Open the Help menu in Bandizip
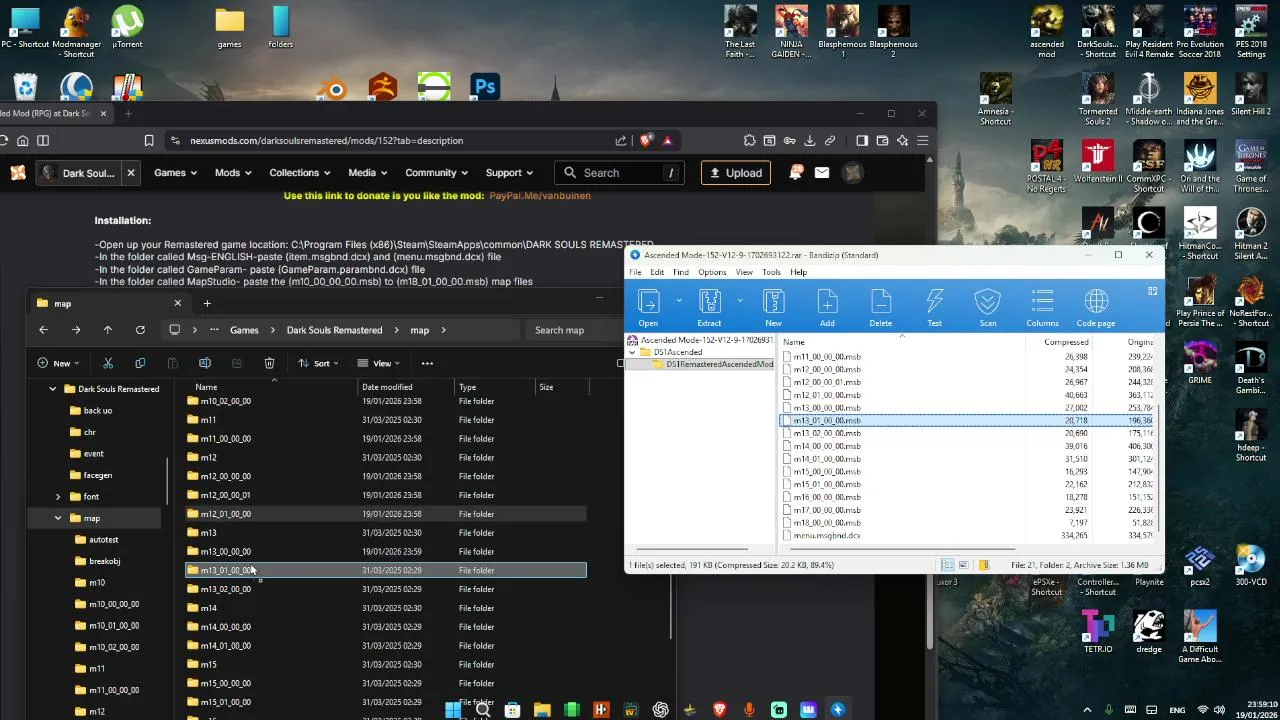 (x=798, y=272)
